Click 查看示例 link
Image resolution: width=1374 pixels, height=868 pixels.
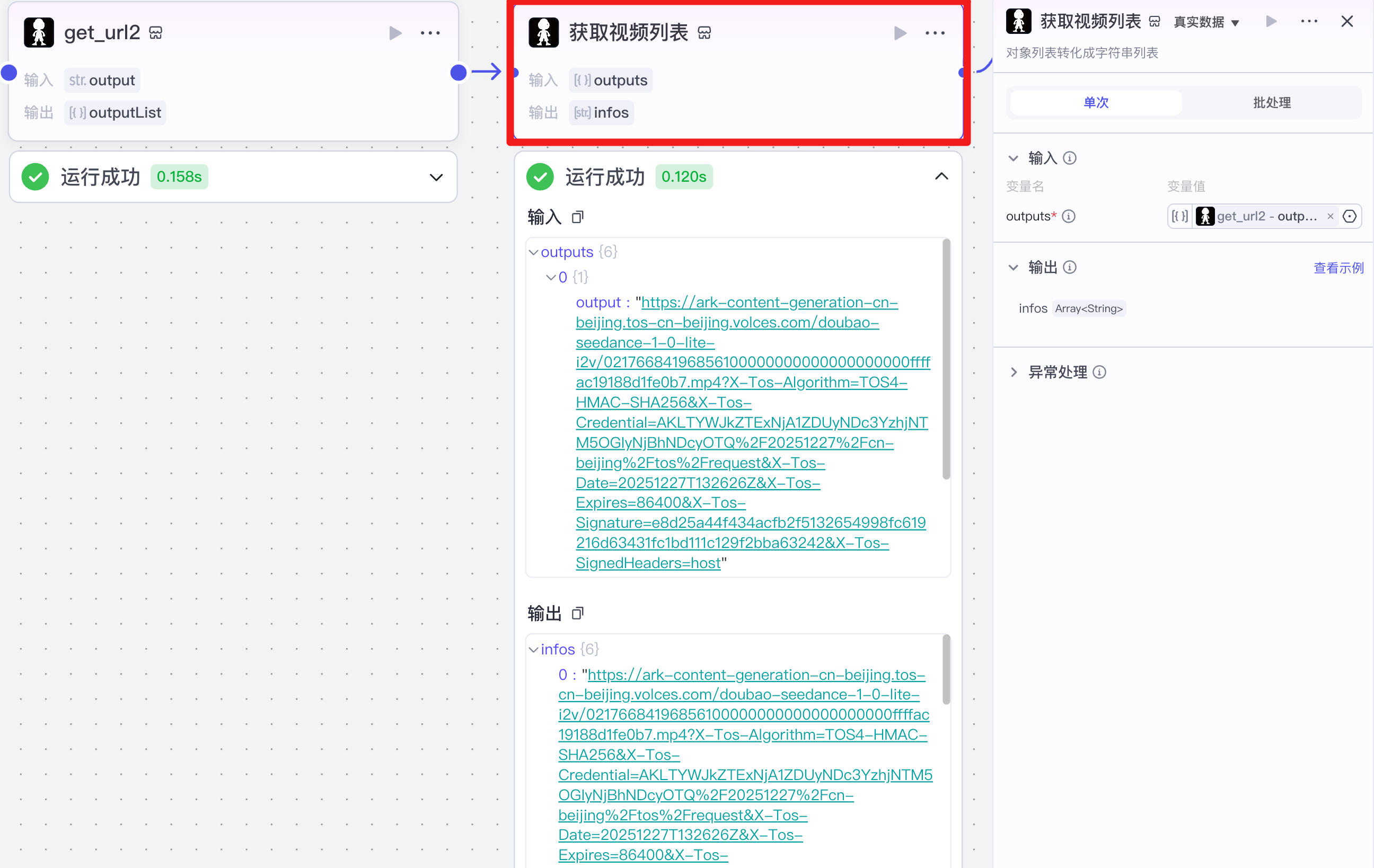[1338, 268]
